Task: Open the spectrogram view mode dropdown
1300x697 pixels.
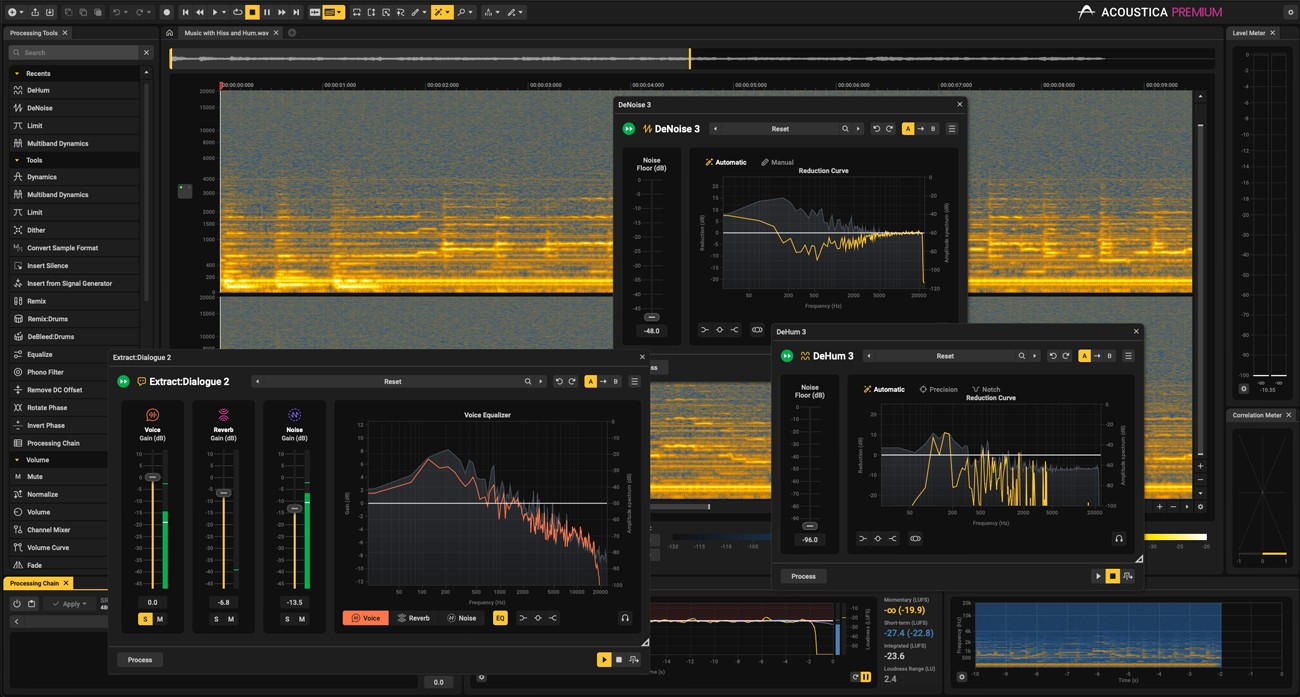Action: tap(334, 12)
